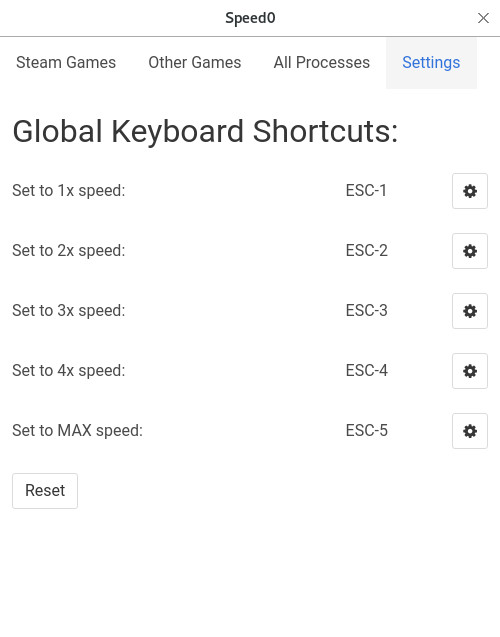The height and width of the screenshot is (637, 500).
Task: Click gear icon beside ESC-2 shortcut
Action: [x=470, y=251]
